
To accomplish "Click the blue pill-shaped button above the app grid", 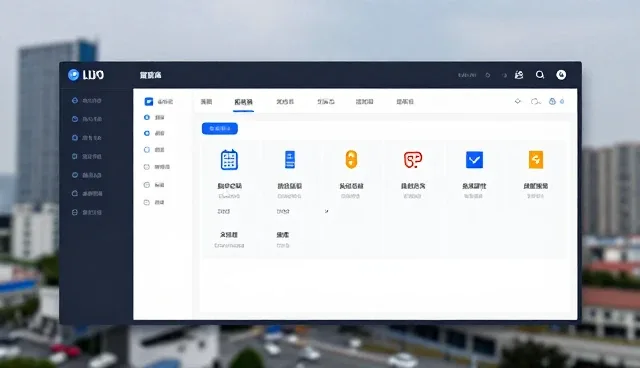I will click(220, 129).
